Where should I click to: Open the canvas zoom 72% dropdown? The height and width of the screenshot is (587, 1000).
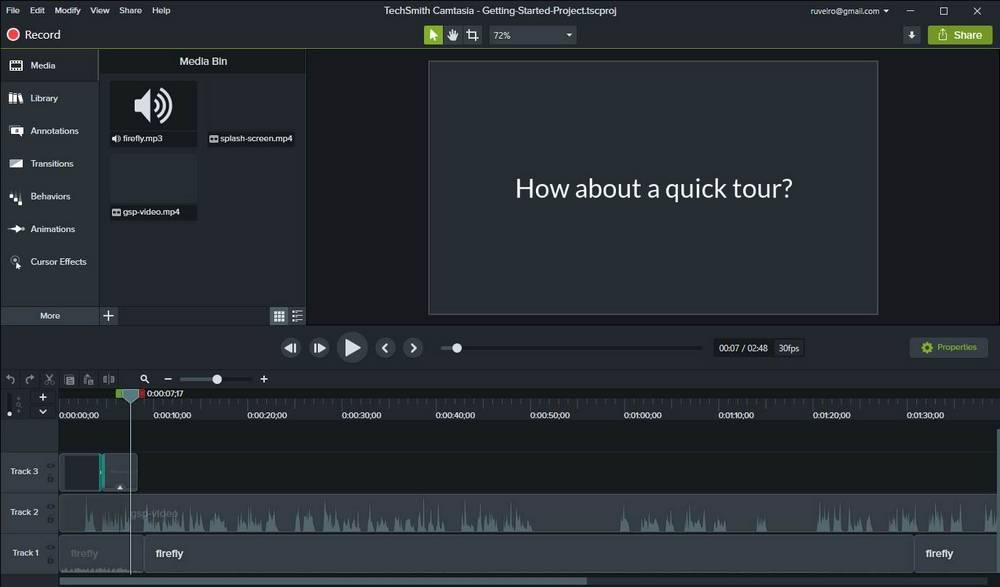(x=533, y=35)
